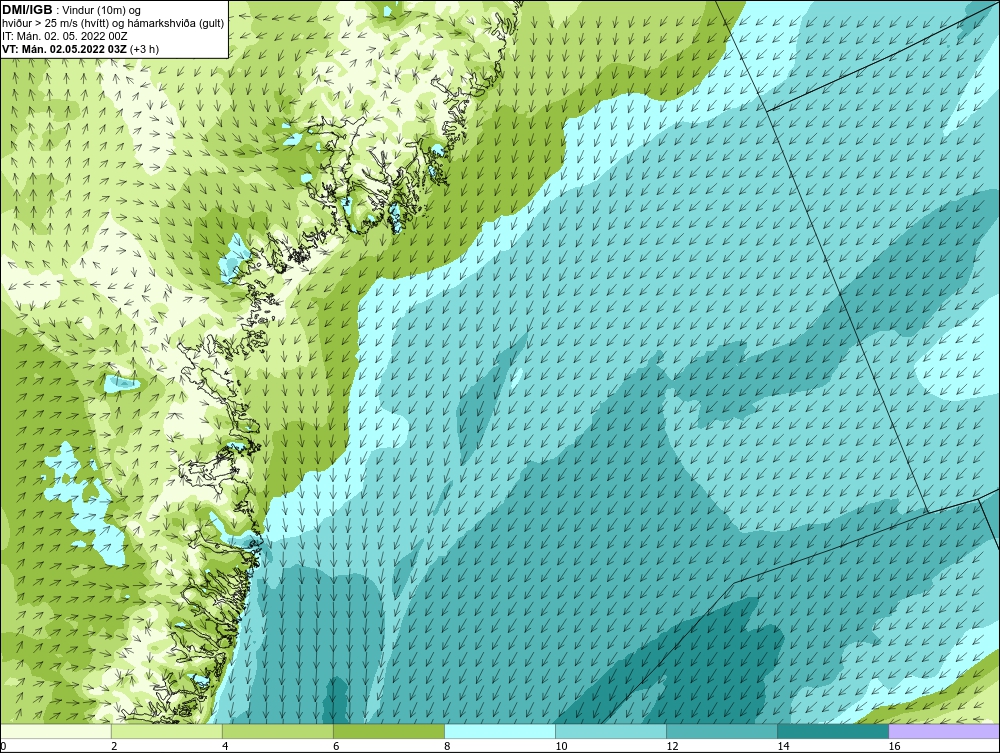
Task: Click the 4–6 m/s legend color swatch
Action: [x=278, y=731]
